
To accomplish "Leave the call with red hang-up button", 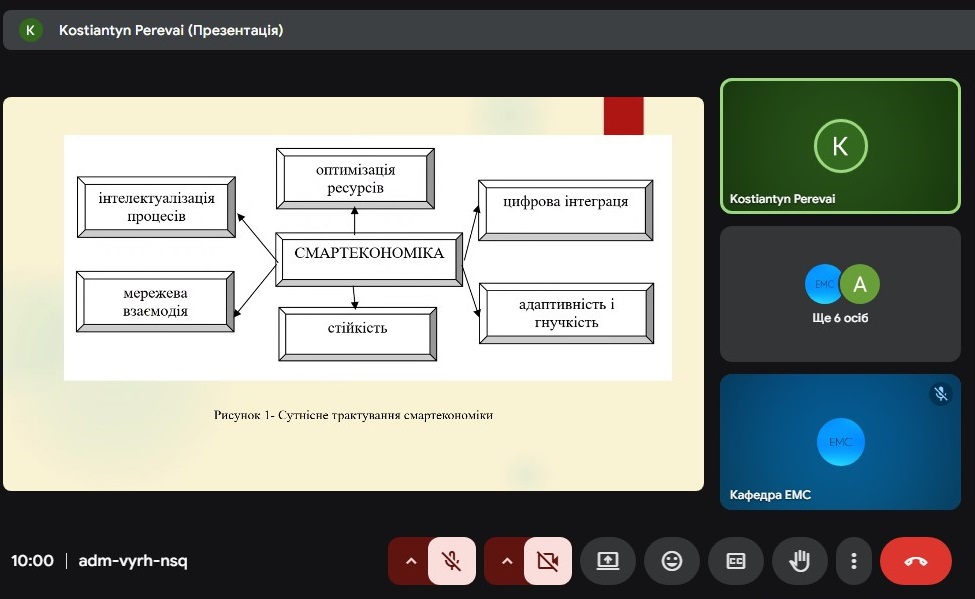I will coord(915,561).
